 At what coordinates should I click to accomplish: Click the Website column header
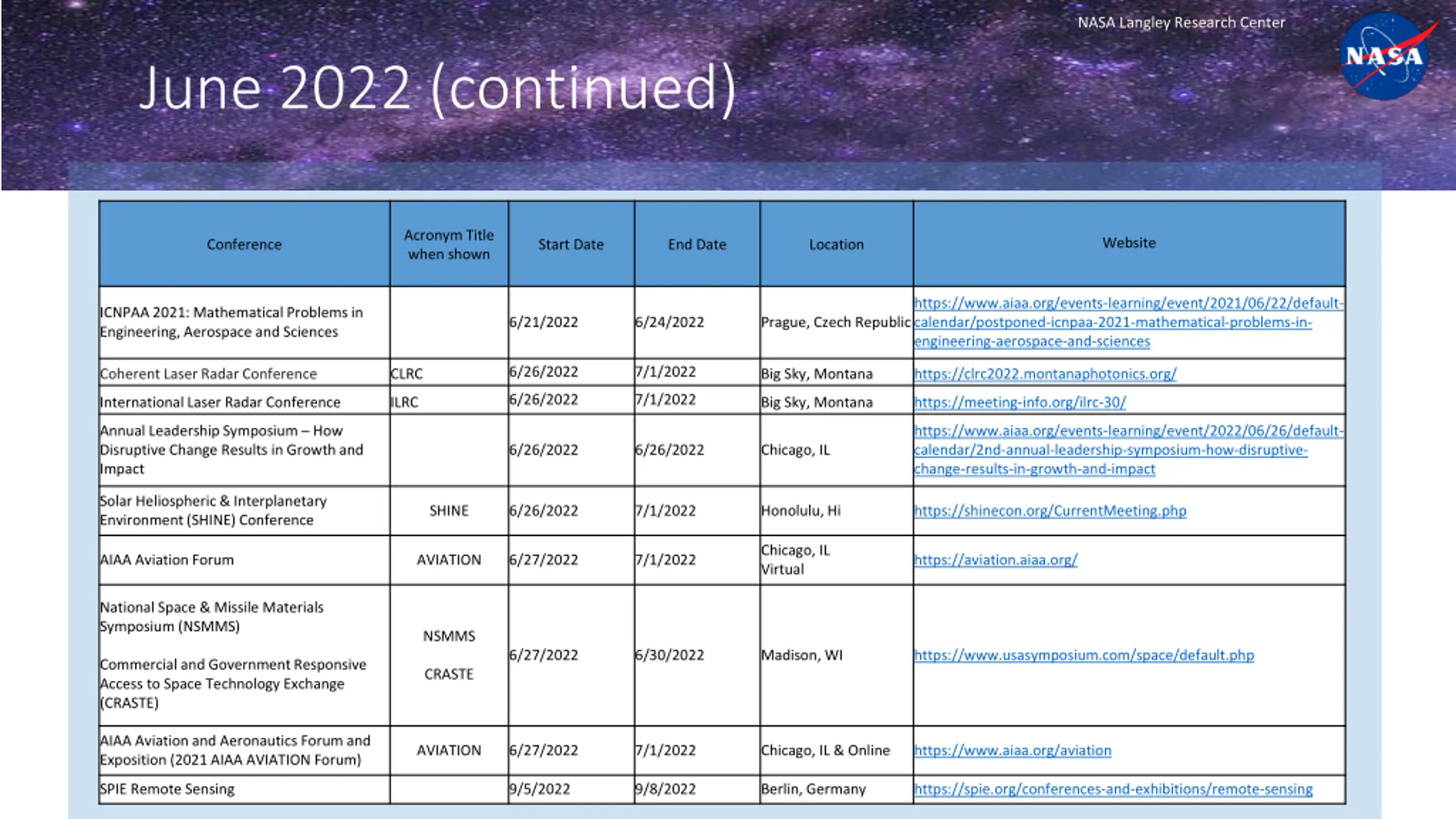[1130, 243]
